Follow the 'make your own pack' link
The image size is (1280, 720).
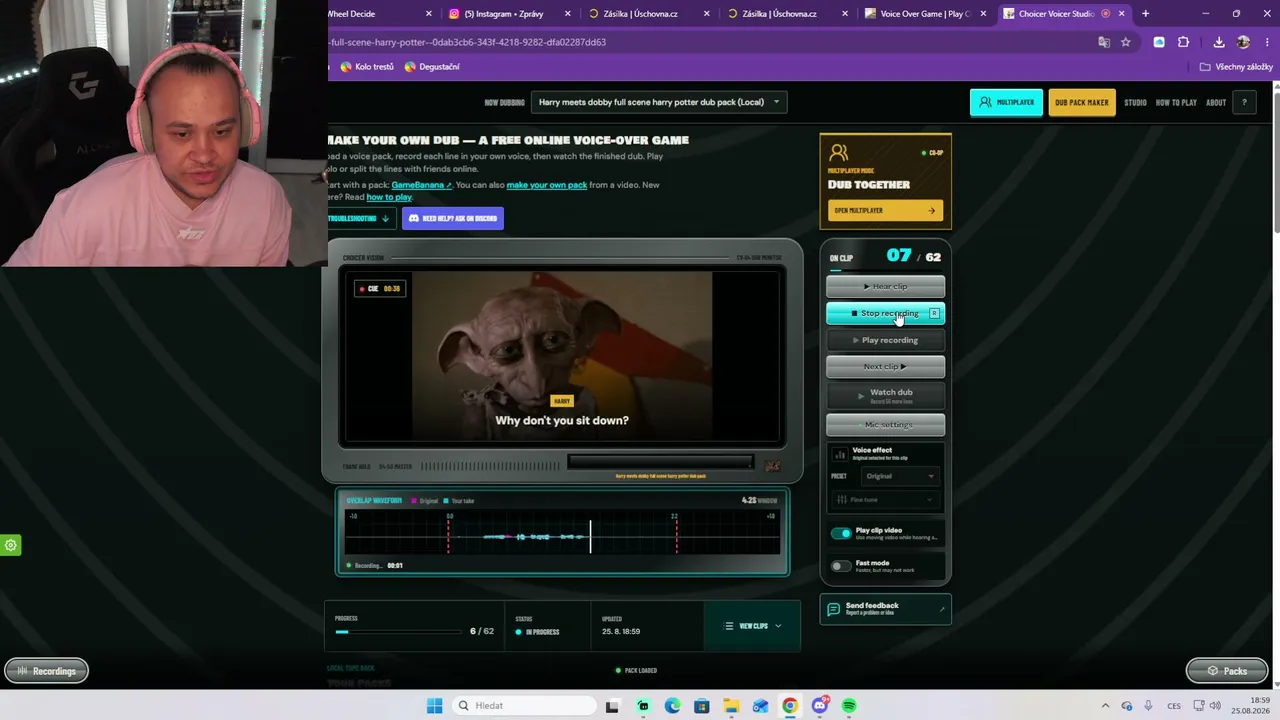click(546, 185)
